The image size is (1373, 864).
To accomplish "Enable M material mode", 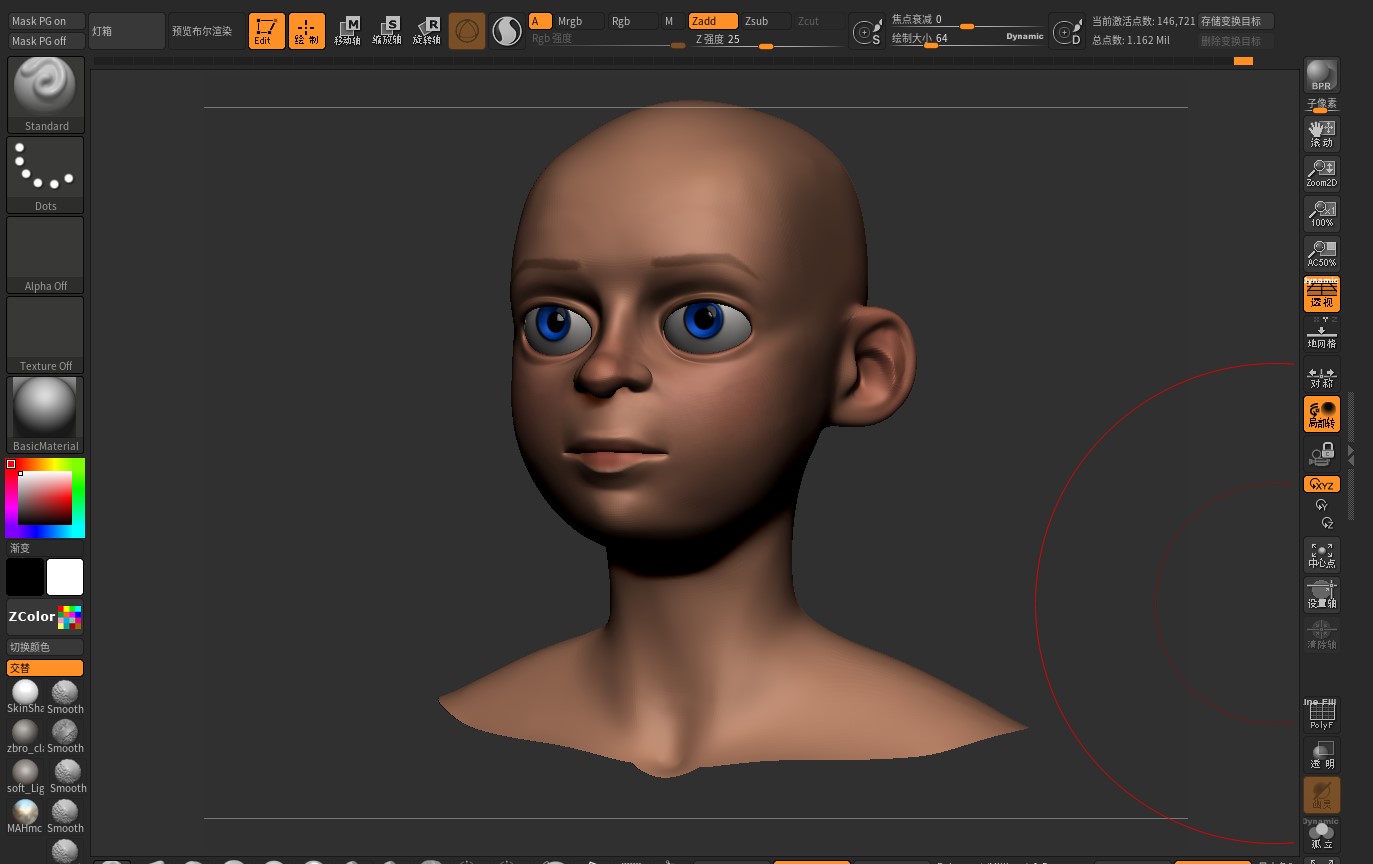I will pos(673,21).
